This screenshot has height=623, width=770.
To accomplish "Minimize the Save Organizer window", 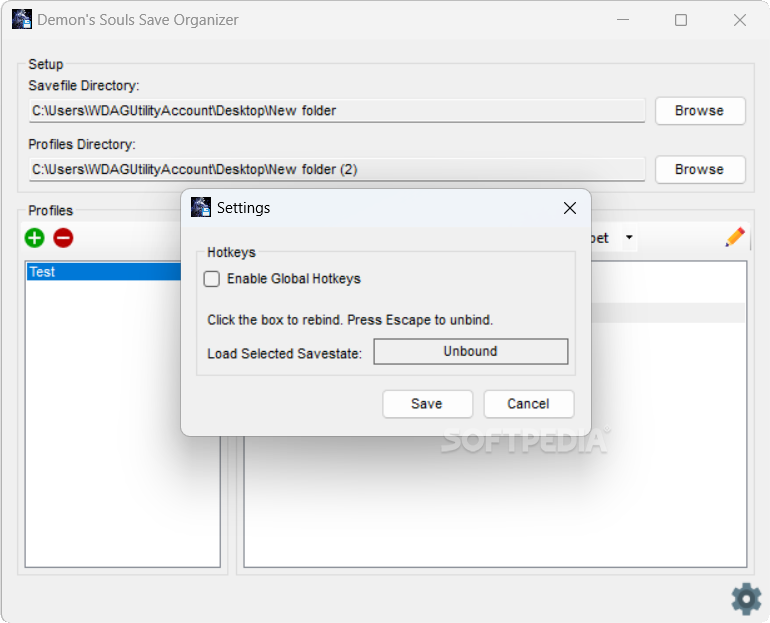I will [x=623, y=20].
